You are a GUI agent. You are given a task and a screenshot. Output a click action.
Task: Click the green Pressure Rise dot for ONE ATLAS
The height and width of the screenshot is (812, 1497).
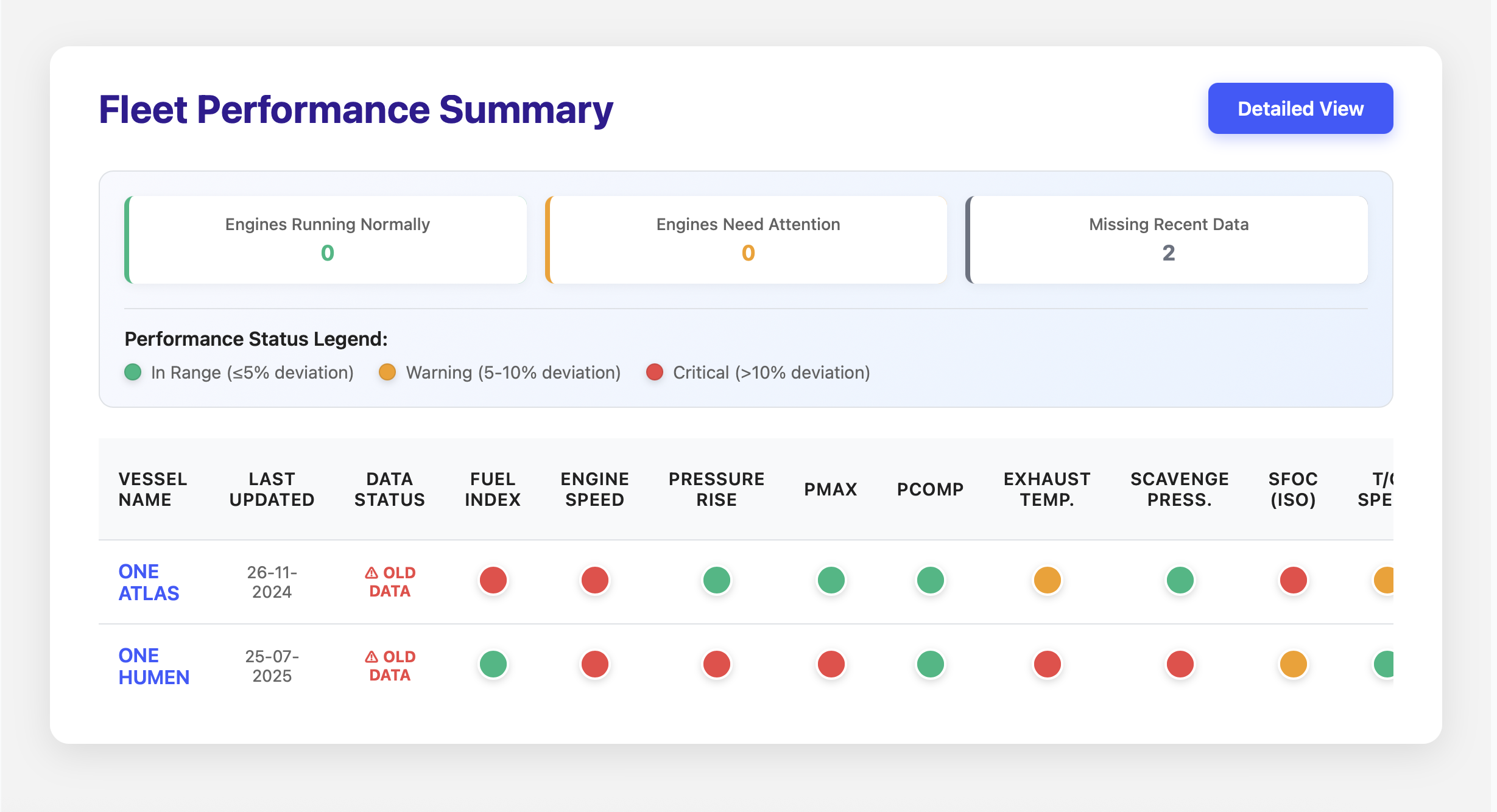click(x=717, y=581)
